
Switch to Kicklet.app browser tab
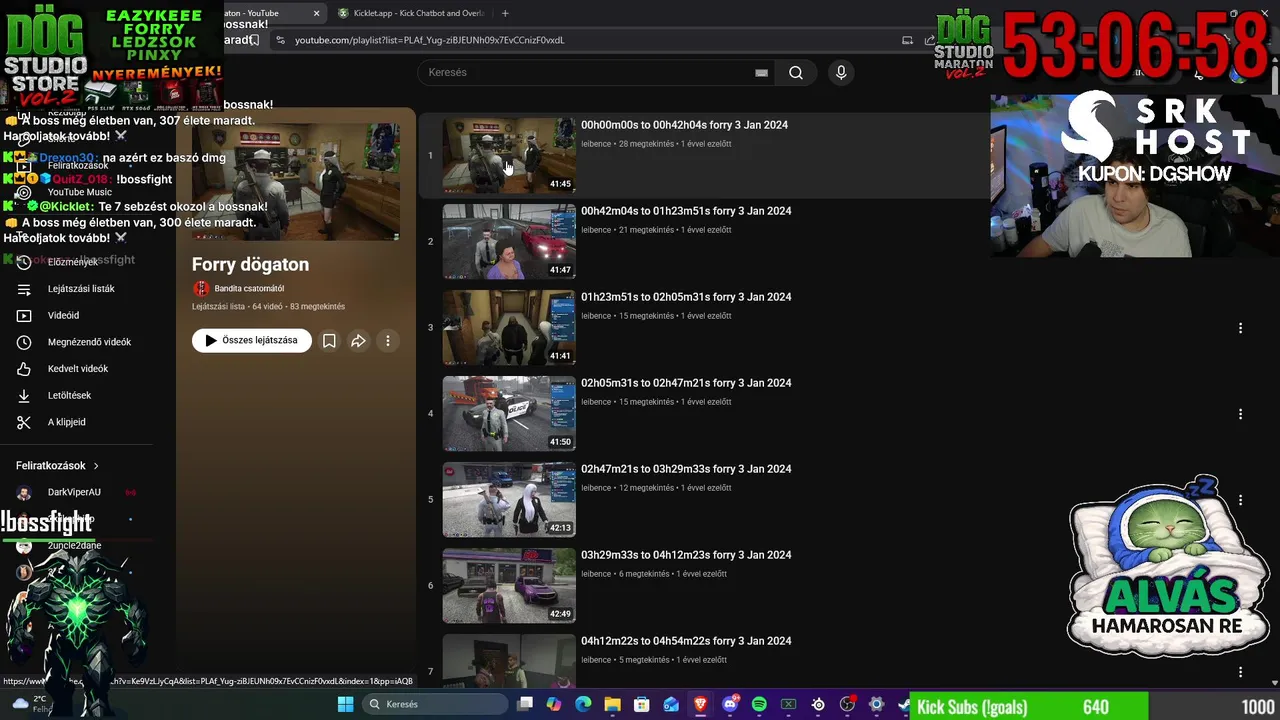[x=411, y=13]
